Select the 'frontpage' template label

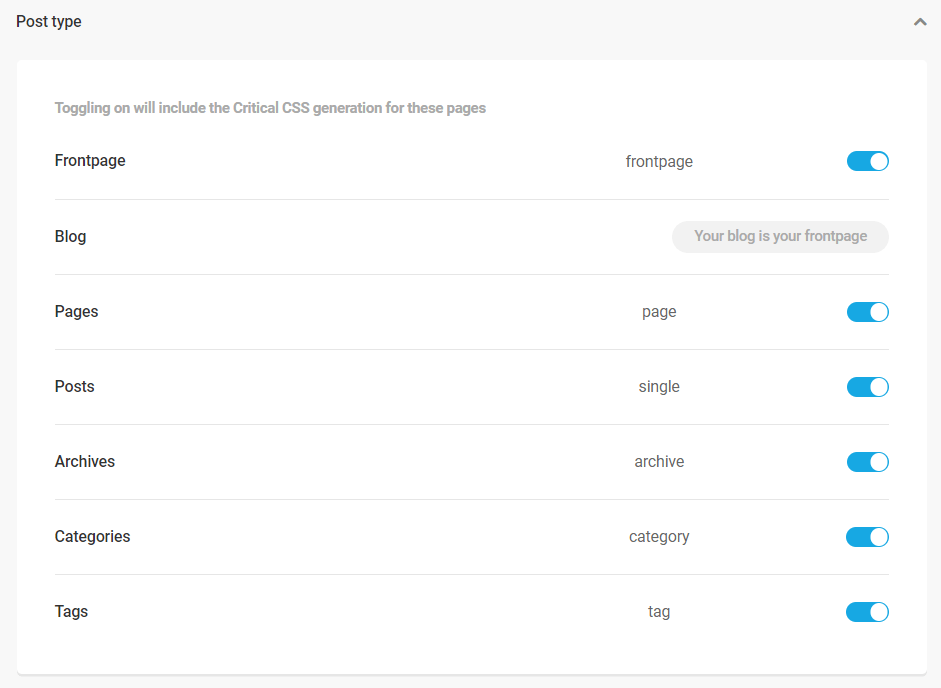point(659,160)
